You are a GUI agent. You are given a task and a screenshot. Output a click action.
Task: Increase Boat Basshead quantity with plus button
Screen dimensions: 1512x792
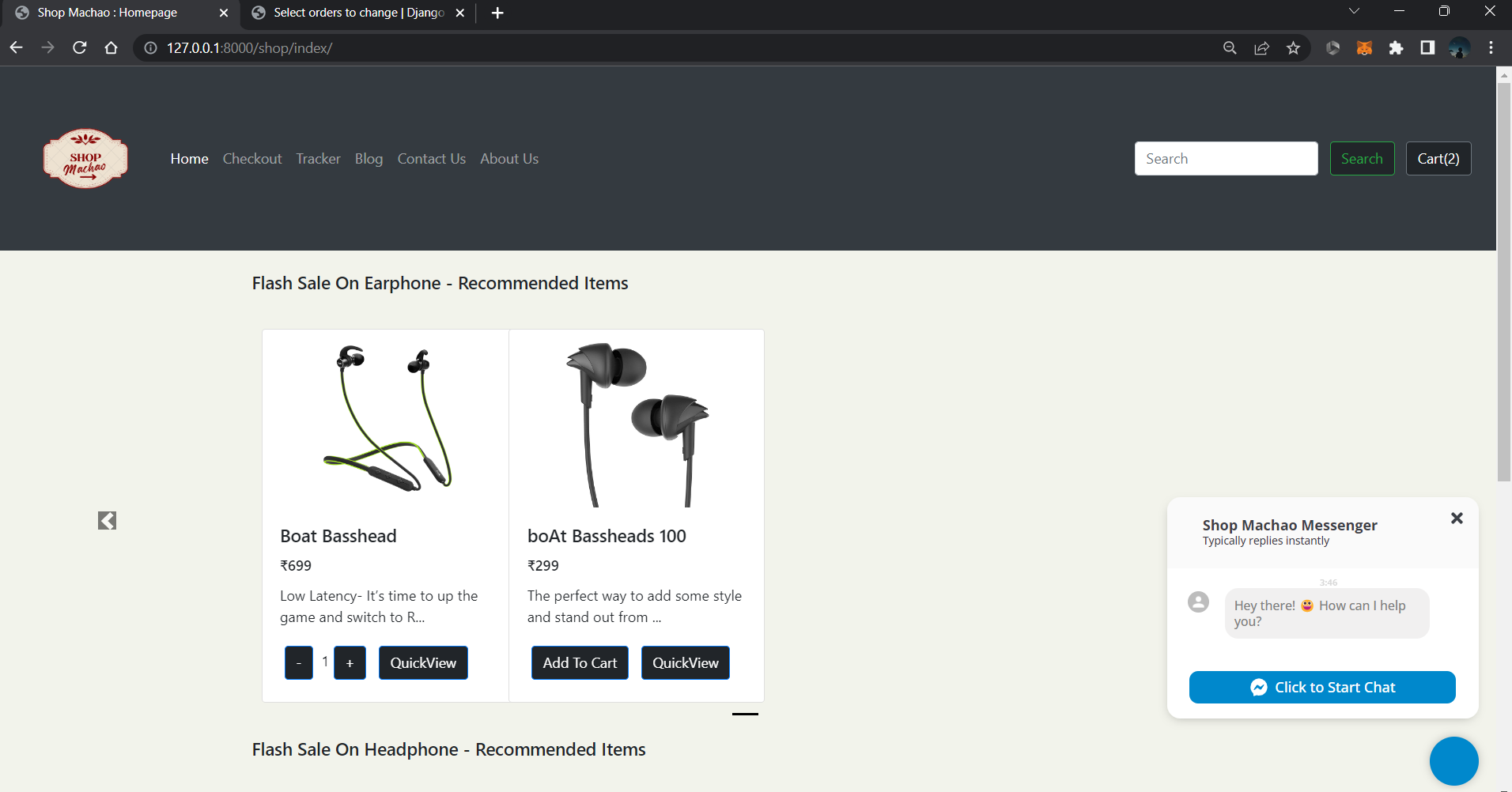350,662
